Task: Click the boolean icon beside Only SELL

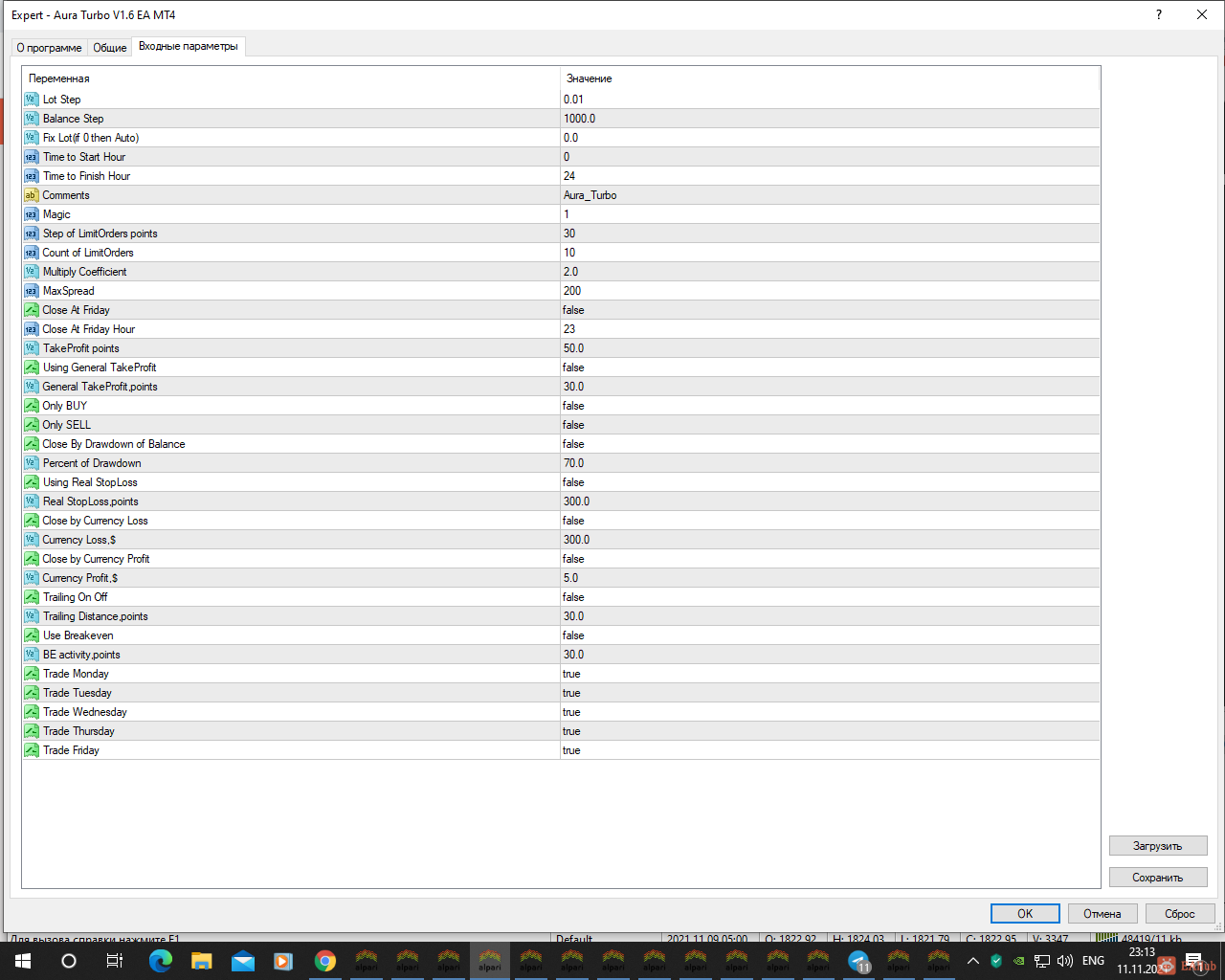Action: [x=32, y=425]
